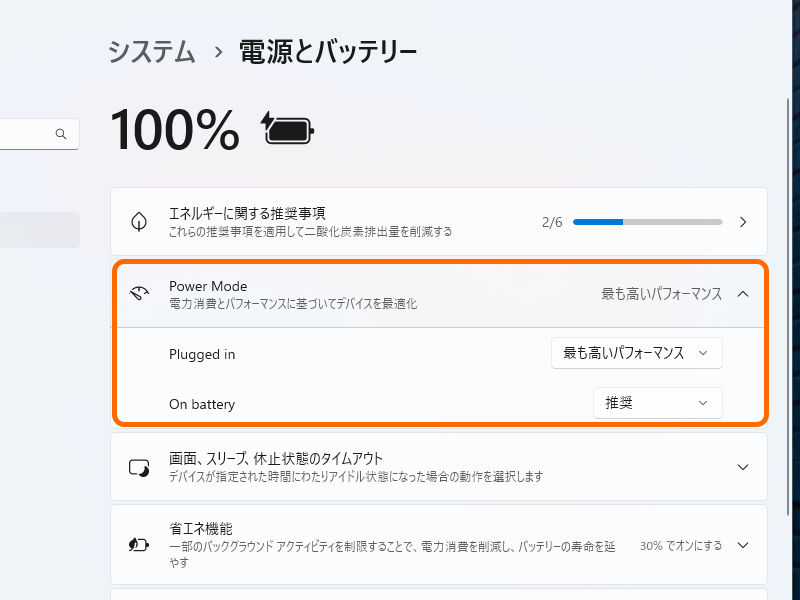Open the Plugged in power mode dropdown
The width and height of the screenshot is (800, 600).
pos(635,353)
